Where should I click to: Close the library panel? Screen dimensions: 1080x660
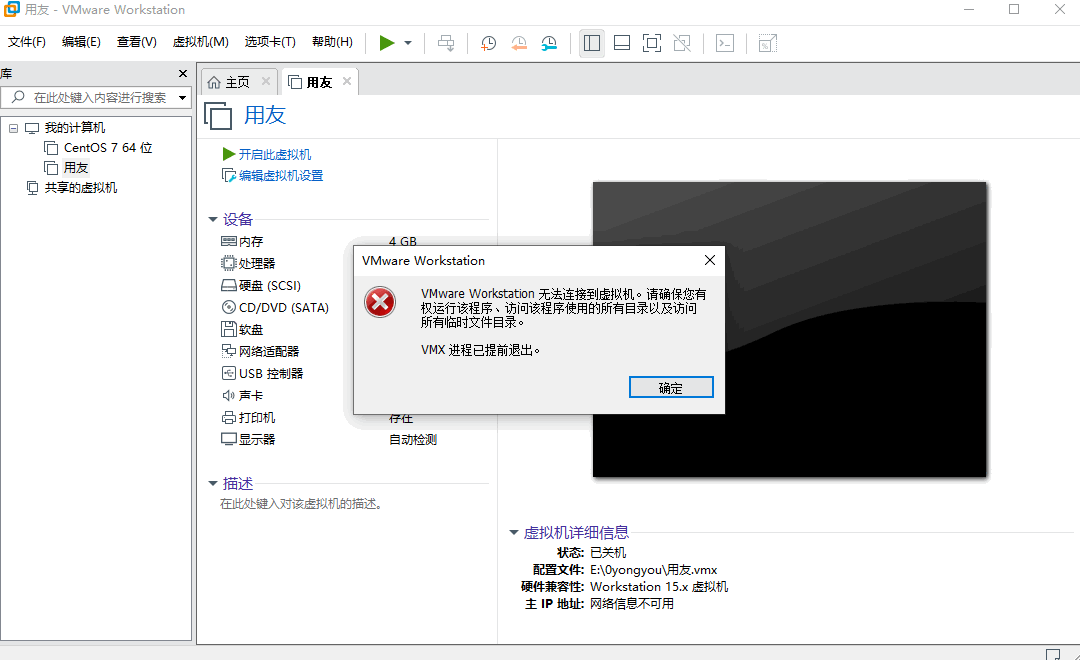tap(183, 73)
